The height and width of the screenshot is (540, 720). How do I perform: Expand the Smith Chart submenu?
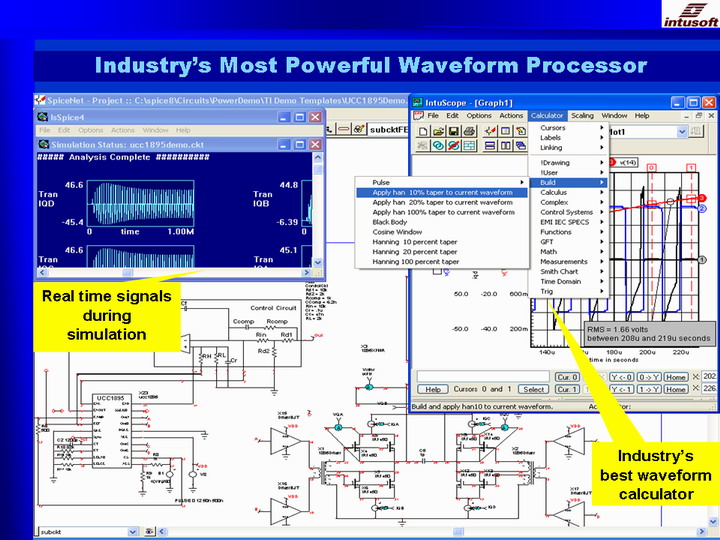click(x=568, y=271)
